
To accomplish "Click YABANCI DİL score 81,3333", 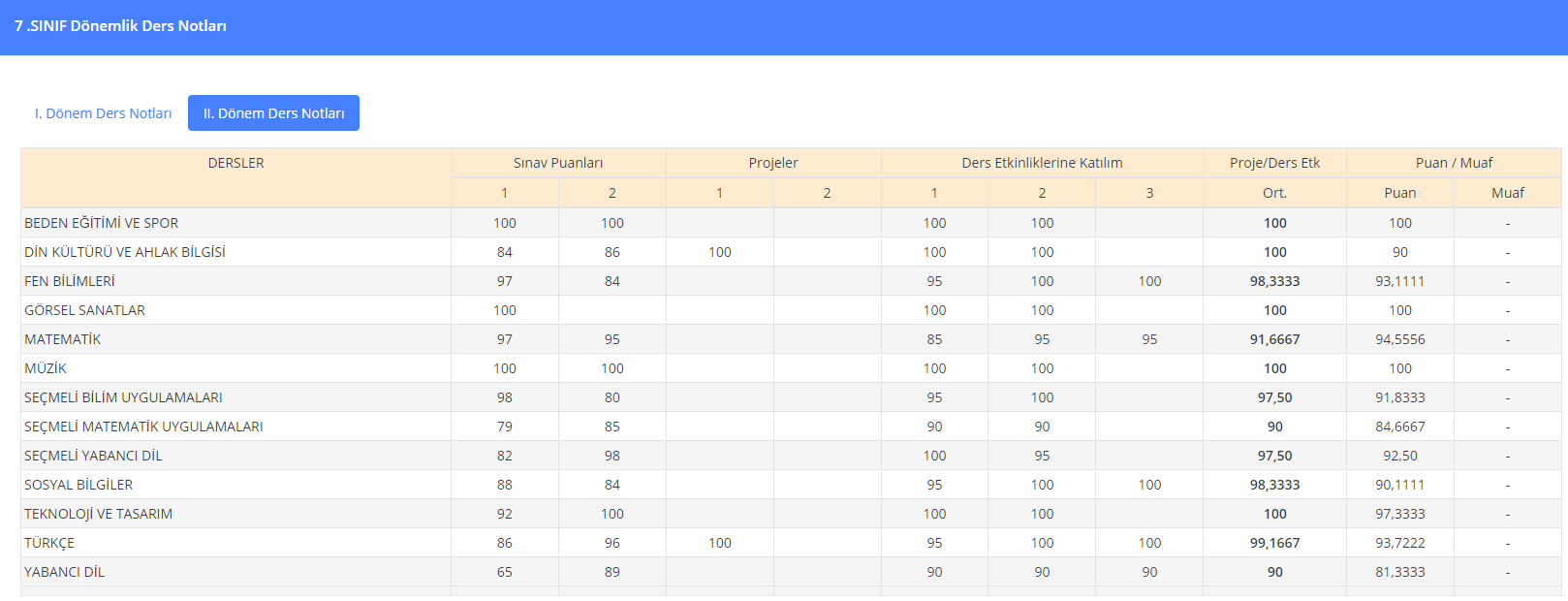I will pyautogui.click(x=1400, y=572).
